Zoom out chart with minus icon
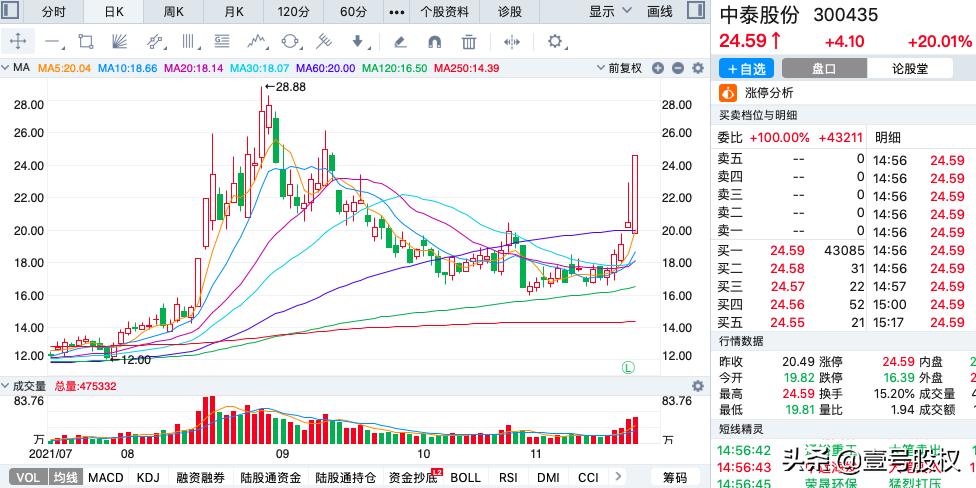Image resolution: width=976 pixels, height=488 pixels. click(677, 68)
